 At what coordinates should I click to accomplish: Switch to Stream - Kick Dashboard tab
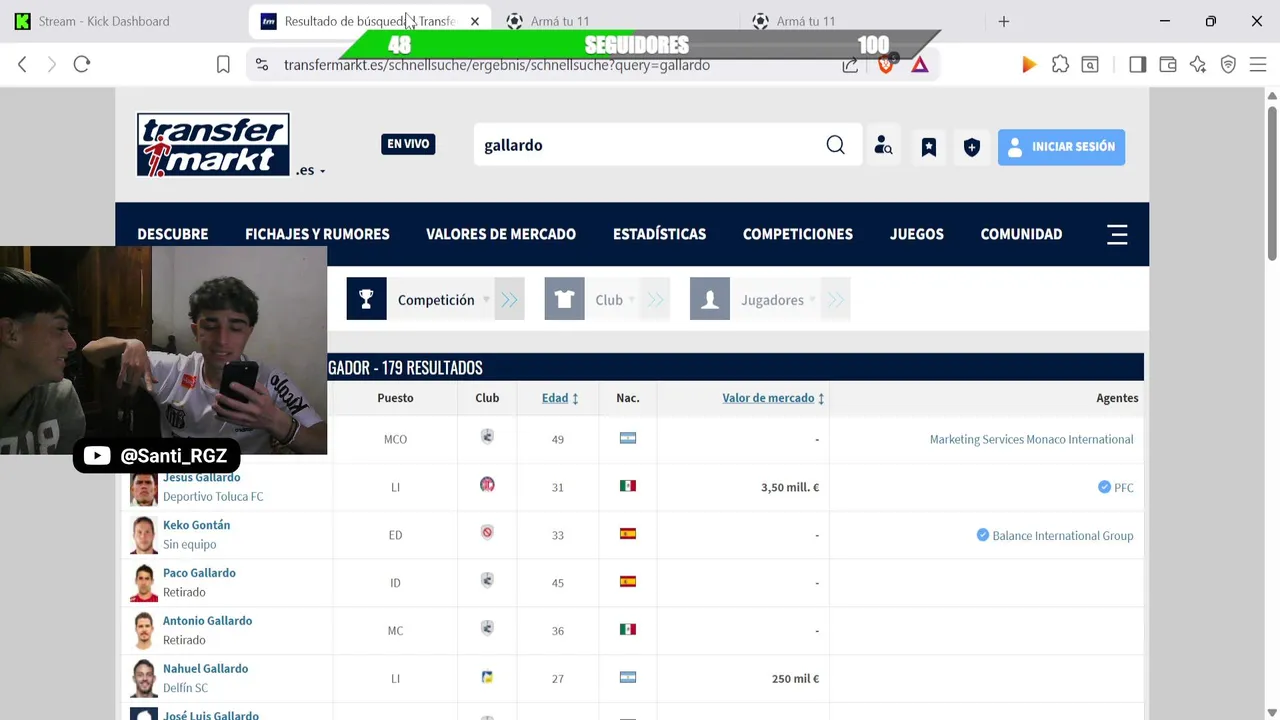[x=104, y=21]
